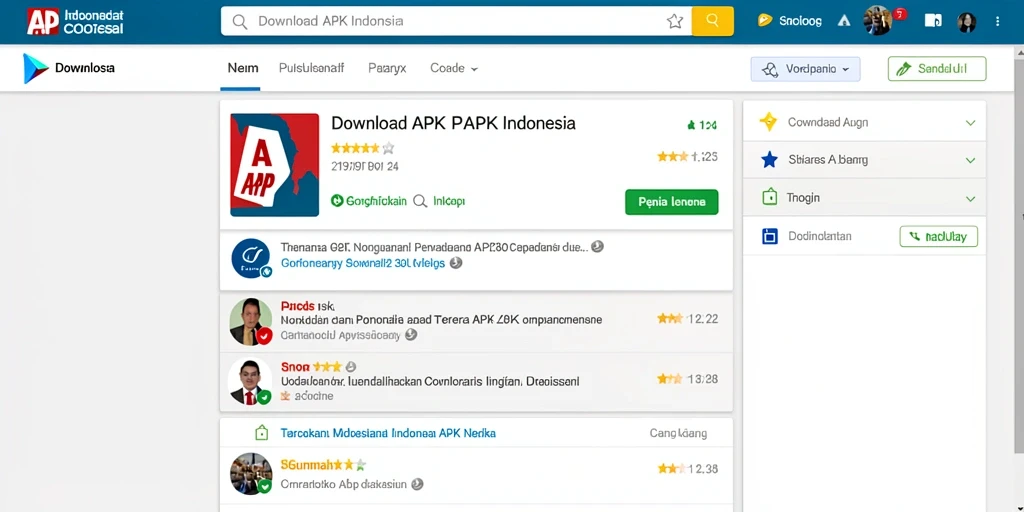Click the page scrollbar on right edge
Screen dimensions: 1024x512
point(1021,255)
